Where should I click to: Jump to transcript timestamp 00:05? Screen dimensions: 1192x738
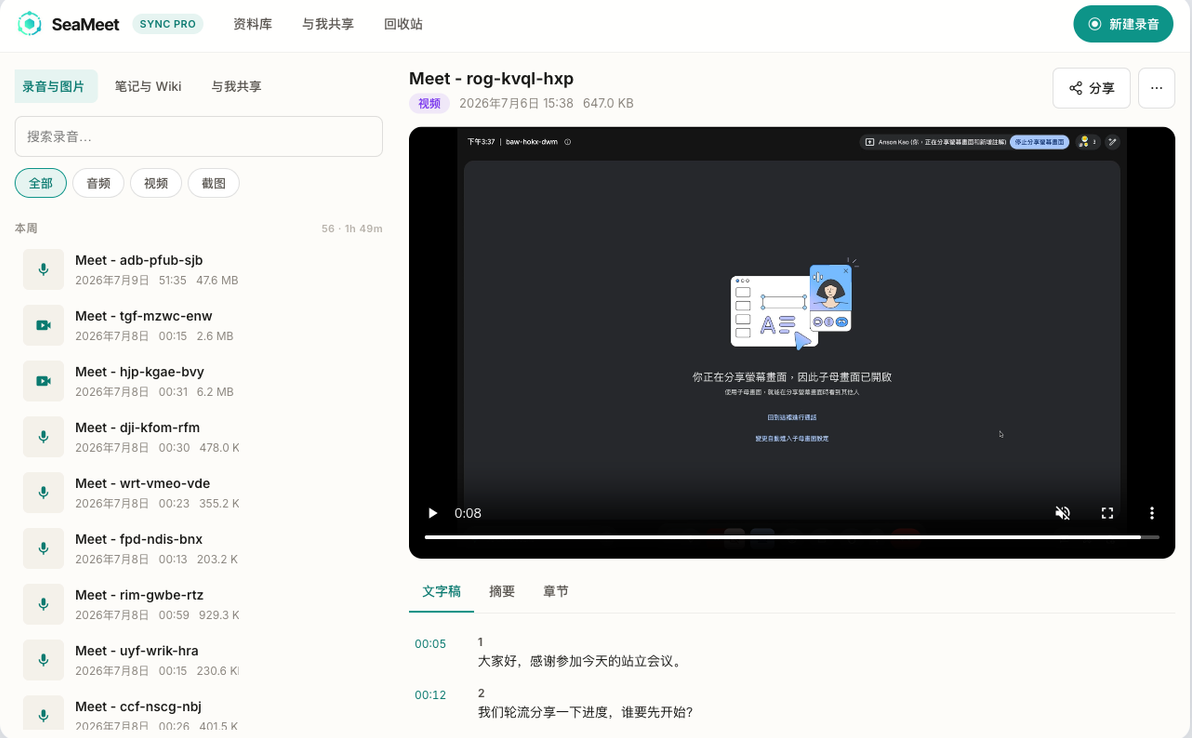pyautogui.click(x=430, y=644)
